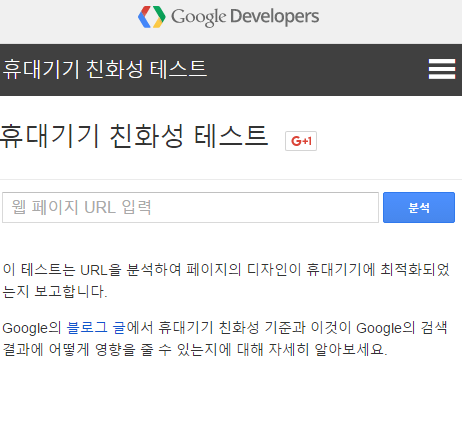Image resolution: width=462 pixels, height=427 pixels.
Task: Click the large page heading 휴대기기 친화성 테스트
Action: (134, 136)
